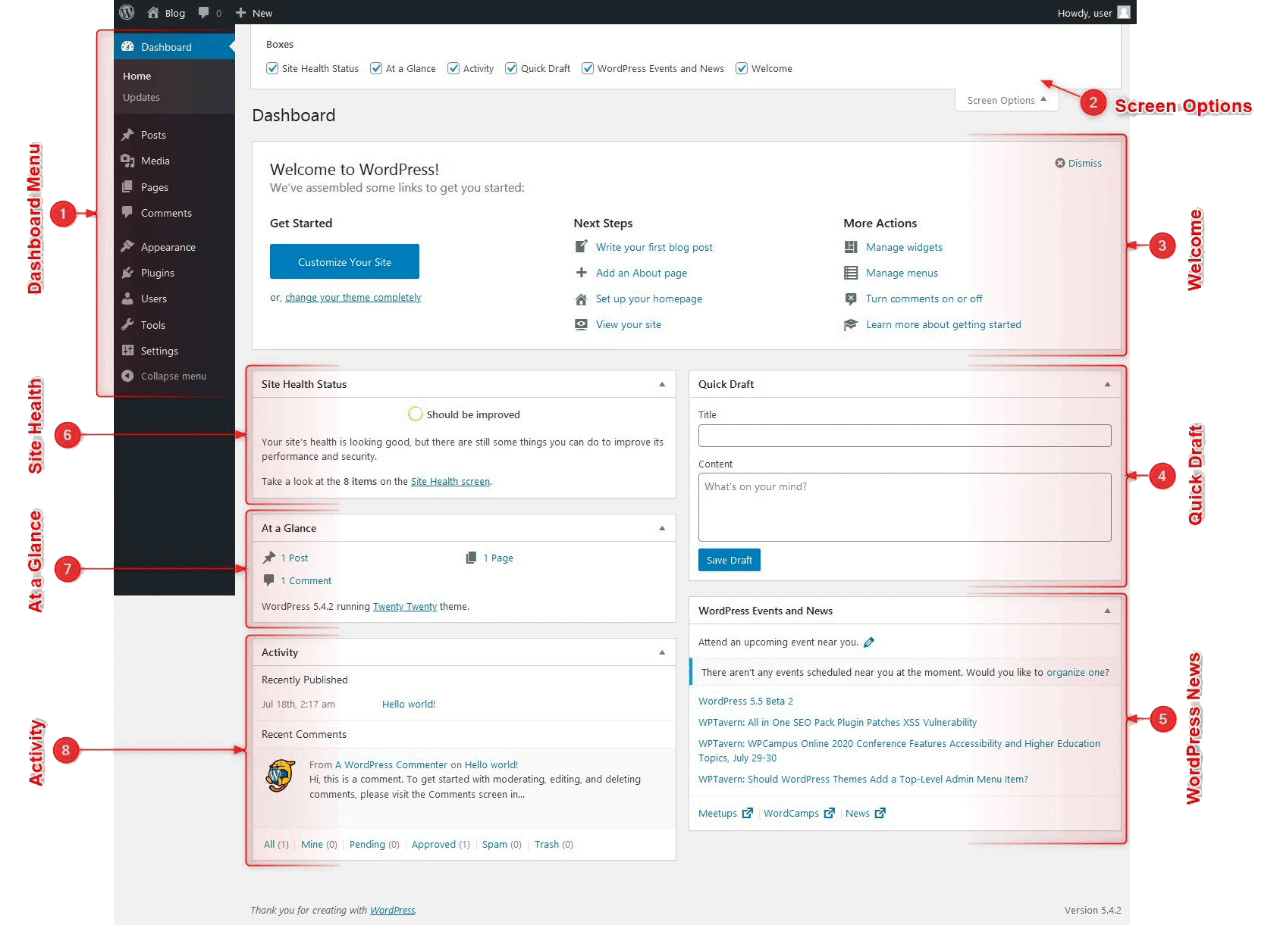Click the Media icon in sidebar
The width and height of the screenshot is (1280, 925).
(127, 161)
